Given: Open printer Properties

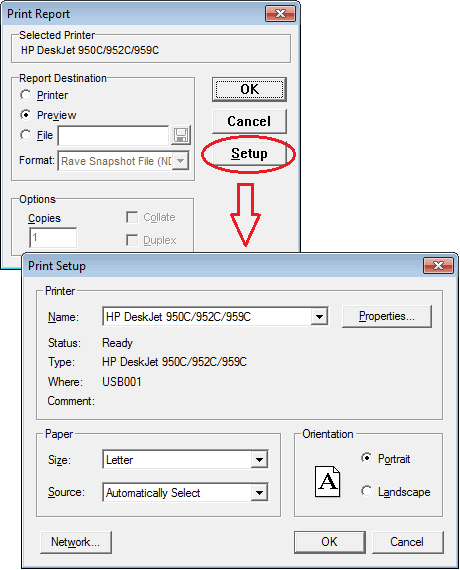Looking at the screenshot, I should pos(387,316).
